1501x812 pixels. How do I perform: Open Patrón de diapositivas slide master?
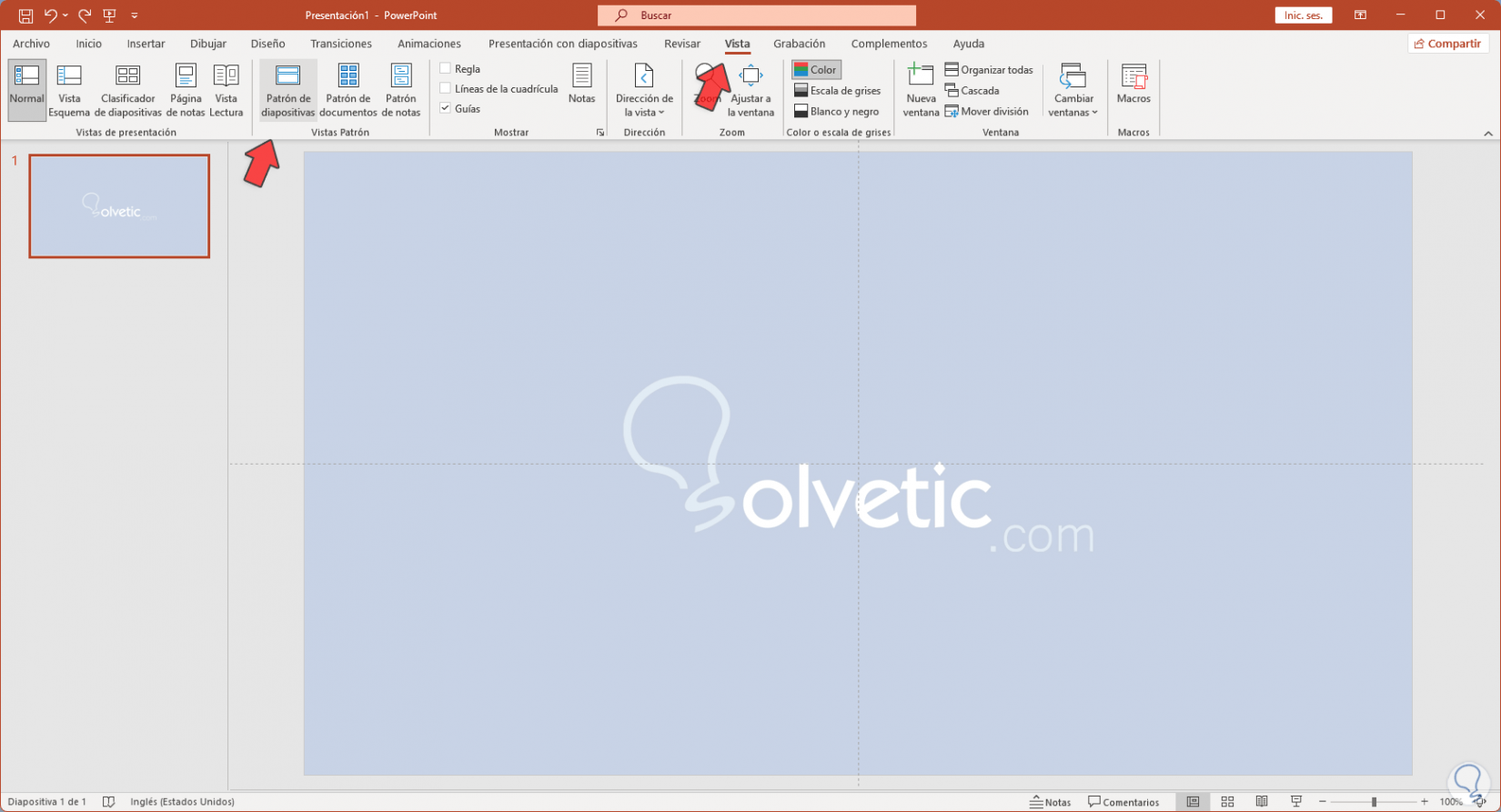[287, 90]
